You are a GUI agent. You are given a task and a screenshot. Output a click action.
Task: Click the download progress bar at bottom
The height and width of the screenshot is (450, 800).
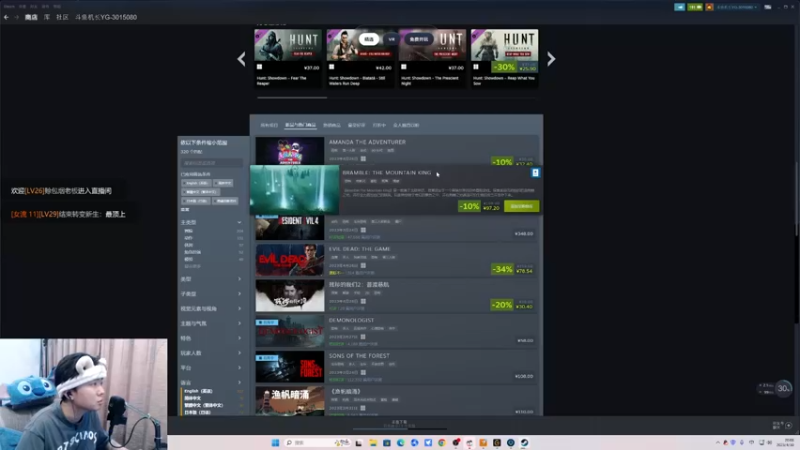[x=399, y=429]
